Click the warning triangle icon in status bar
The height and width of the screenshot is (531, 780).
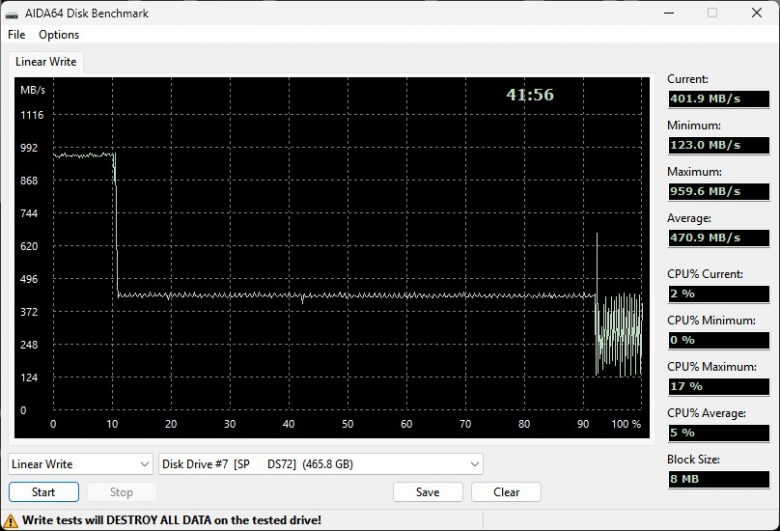coord(10,521)
